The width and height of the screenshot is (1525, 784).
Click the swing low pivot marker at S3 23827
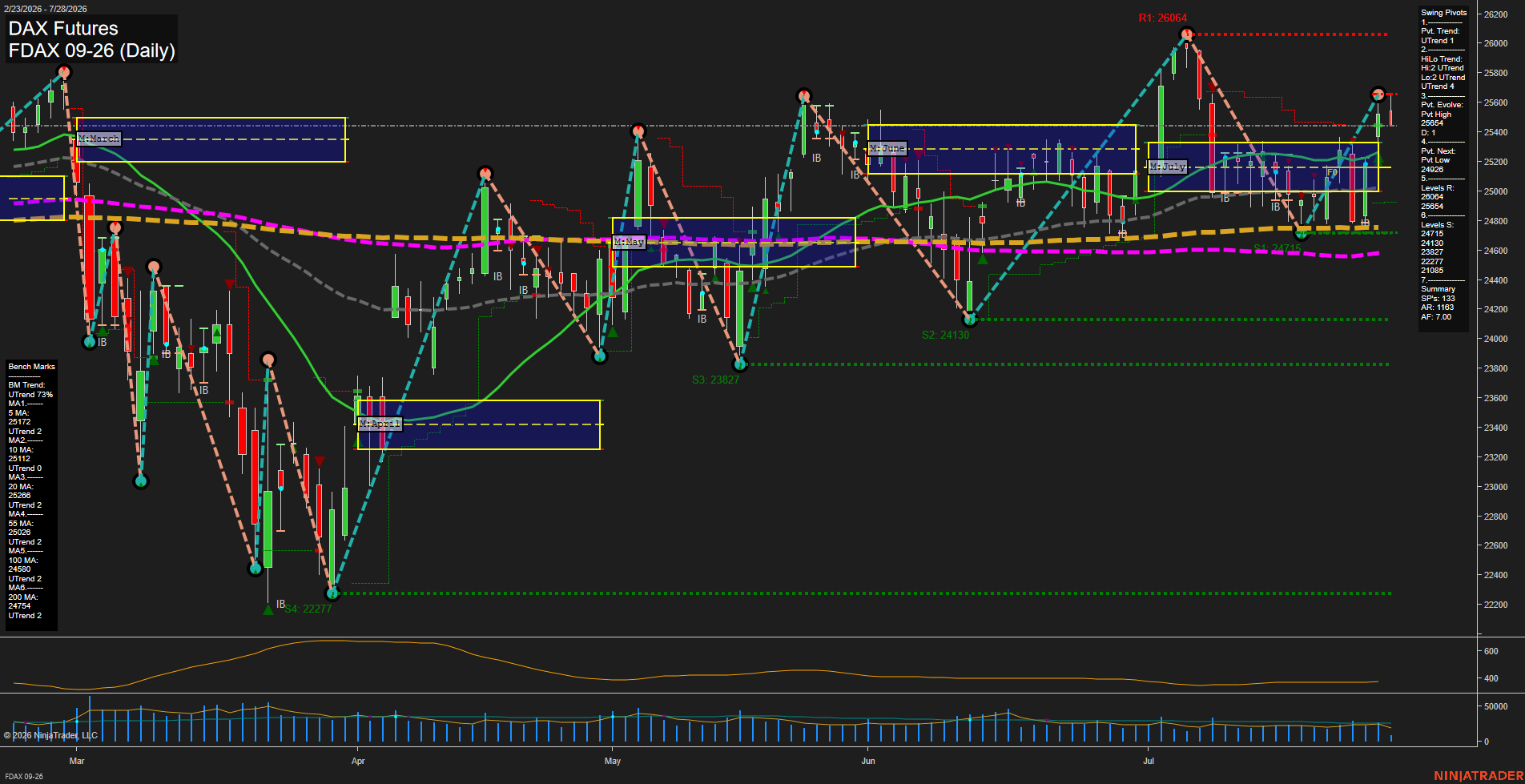point(740,364)
